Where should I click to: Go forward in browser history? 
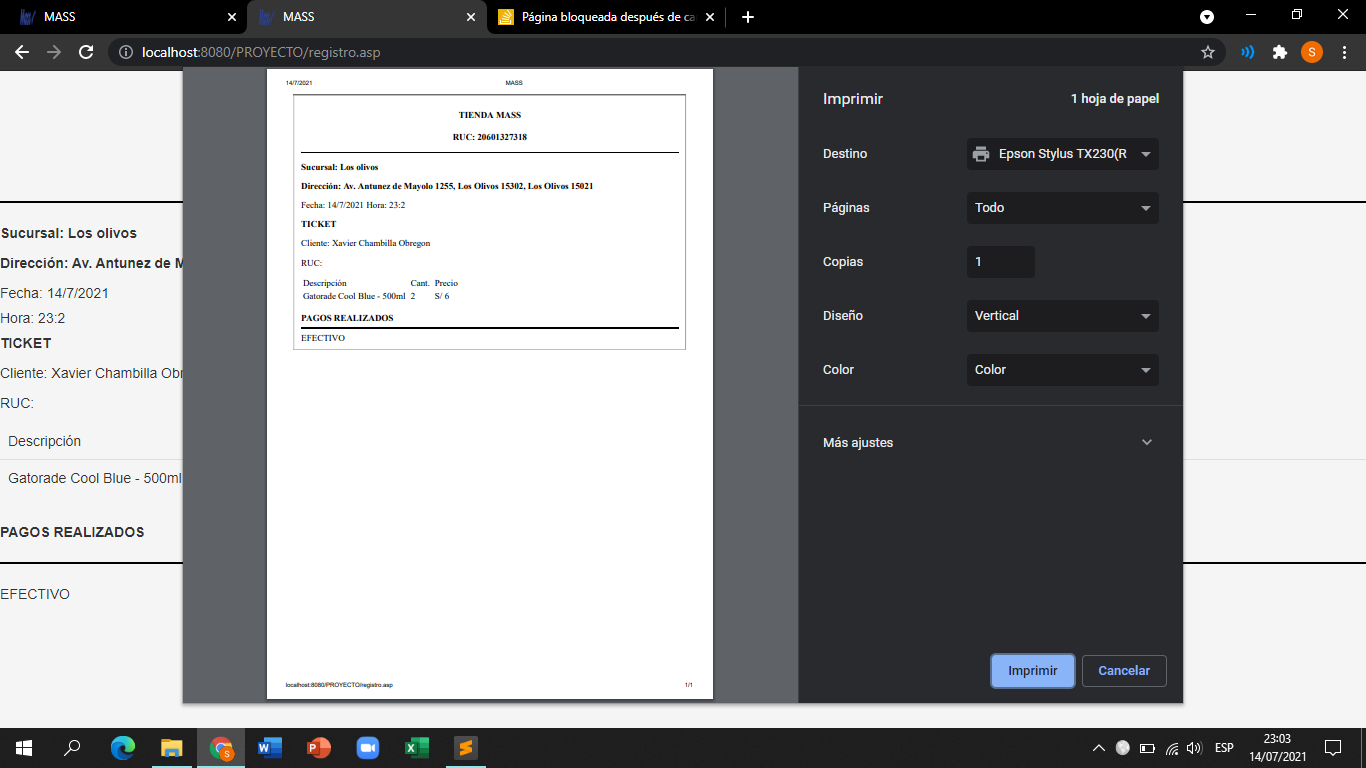(54, 52)
